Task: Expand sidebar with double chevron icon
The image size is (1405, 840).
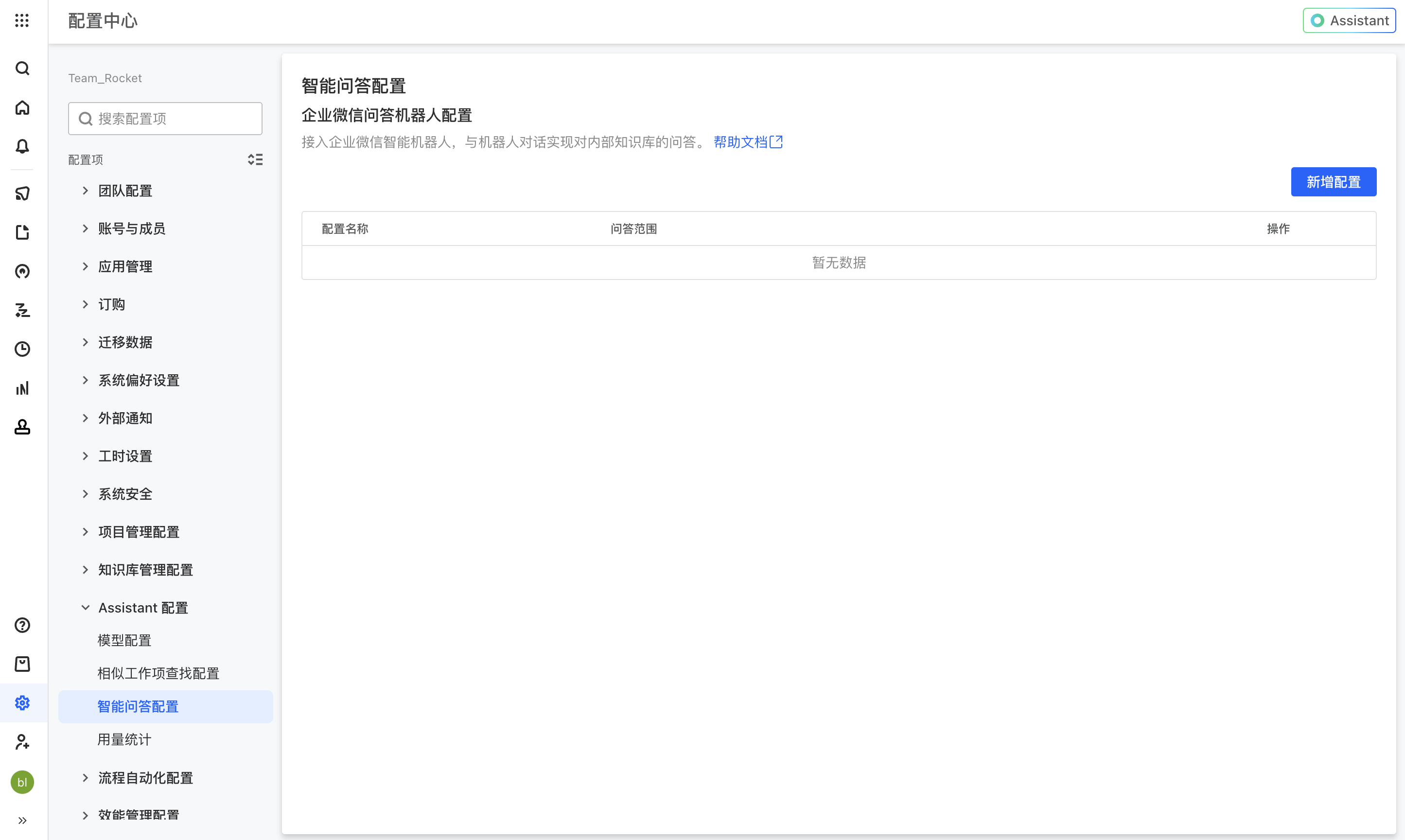Action: pos(22,821)
